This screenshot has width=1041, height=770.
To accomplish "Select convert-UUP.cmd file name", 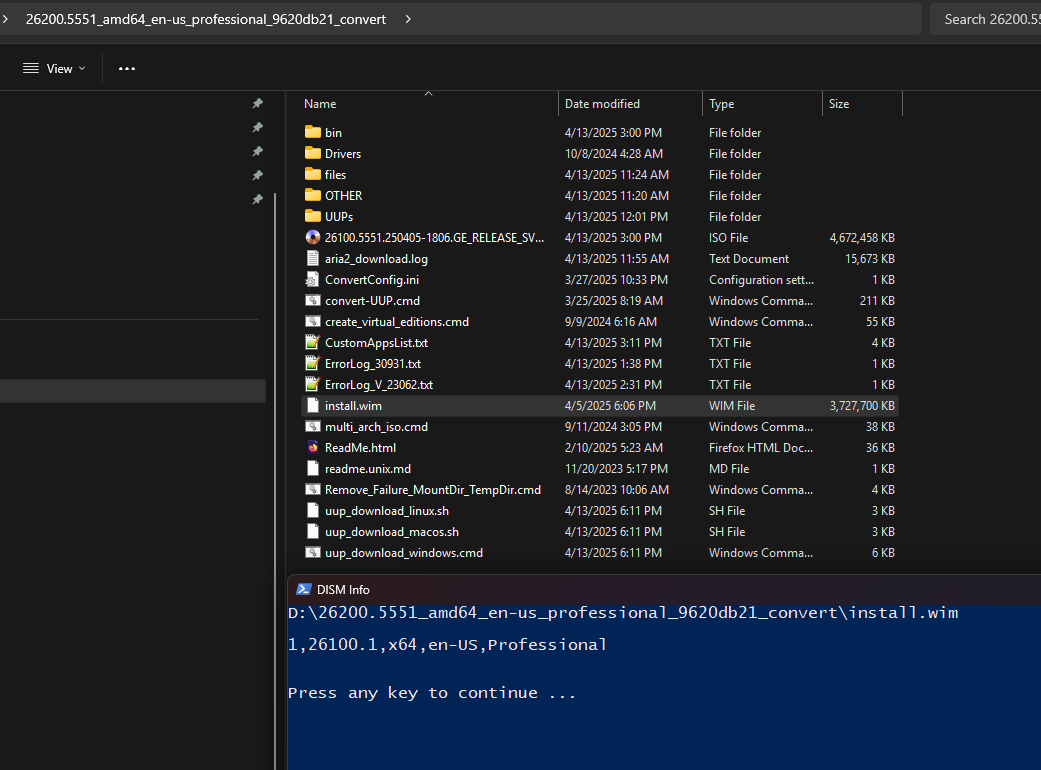I will (x=372, y=301).
